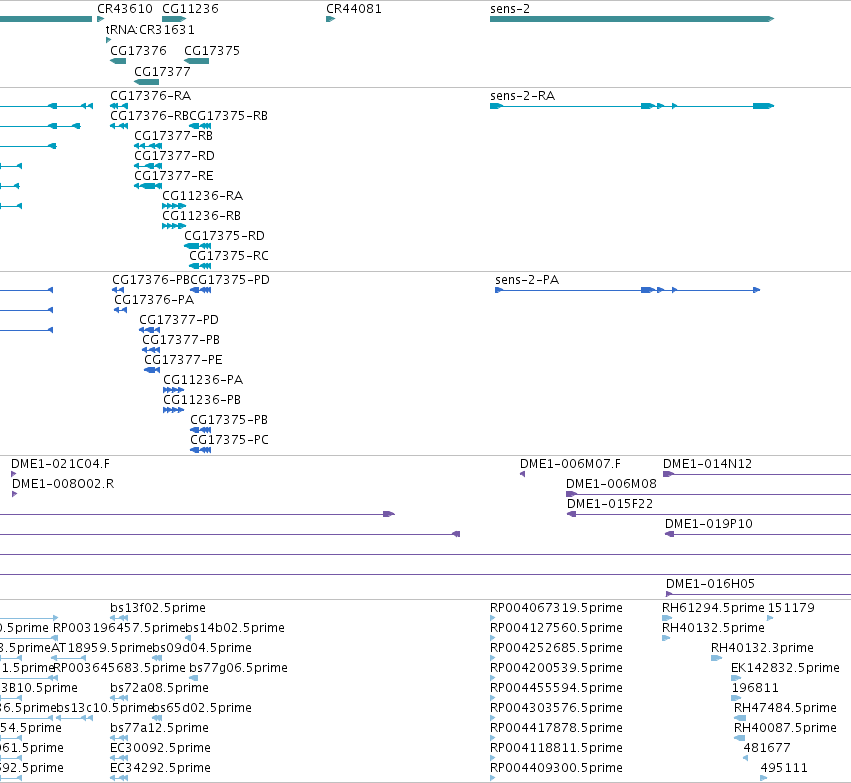
Task: Select DME1-006M08 clone label
Action: 611,484
